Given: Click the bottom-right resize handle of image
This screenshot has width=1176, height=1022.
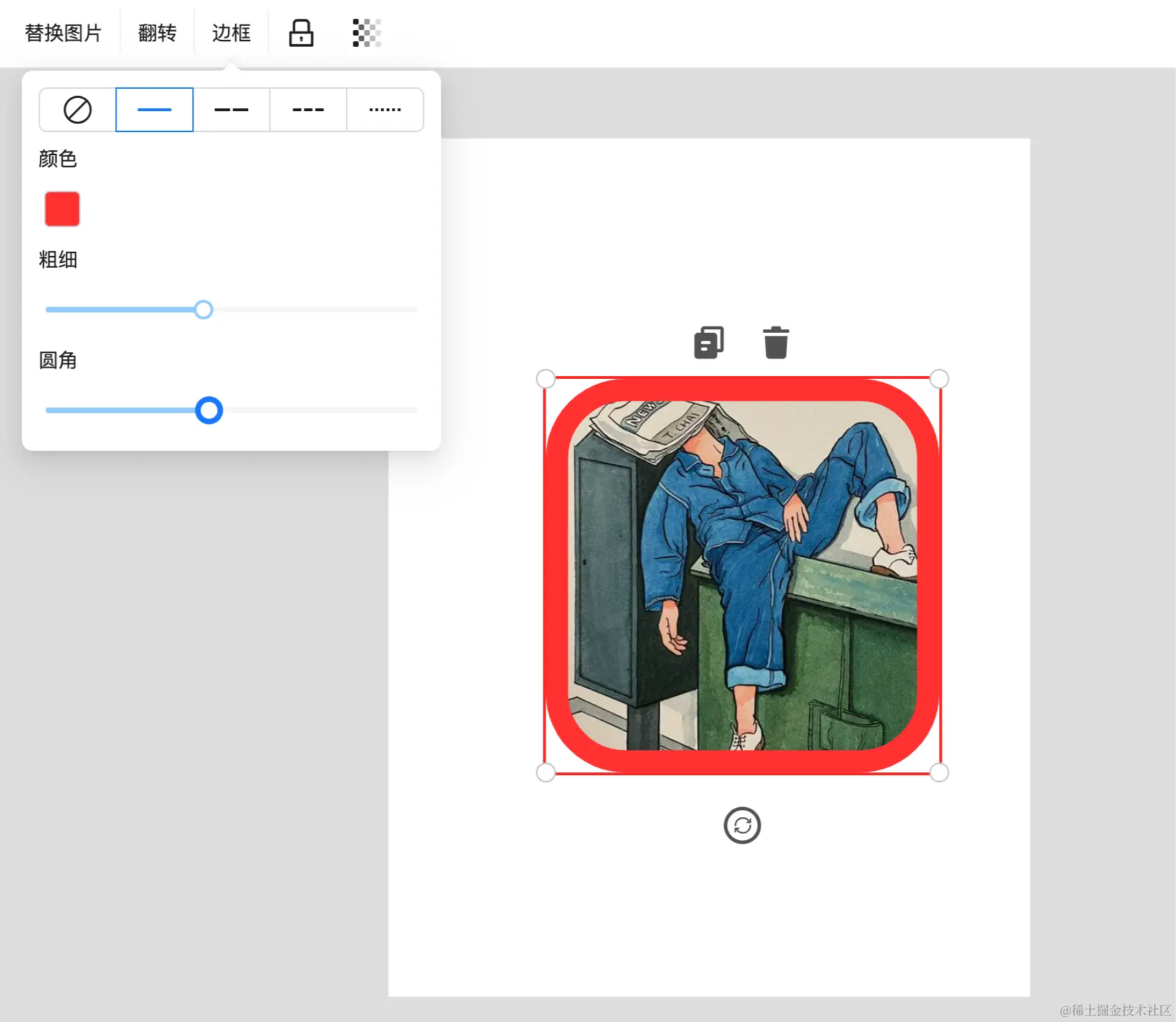Looking at the screenshot, I should click(x=939, y=772).
